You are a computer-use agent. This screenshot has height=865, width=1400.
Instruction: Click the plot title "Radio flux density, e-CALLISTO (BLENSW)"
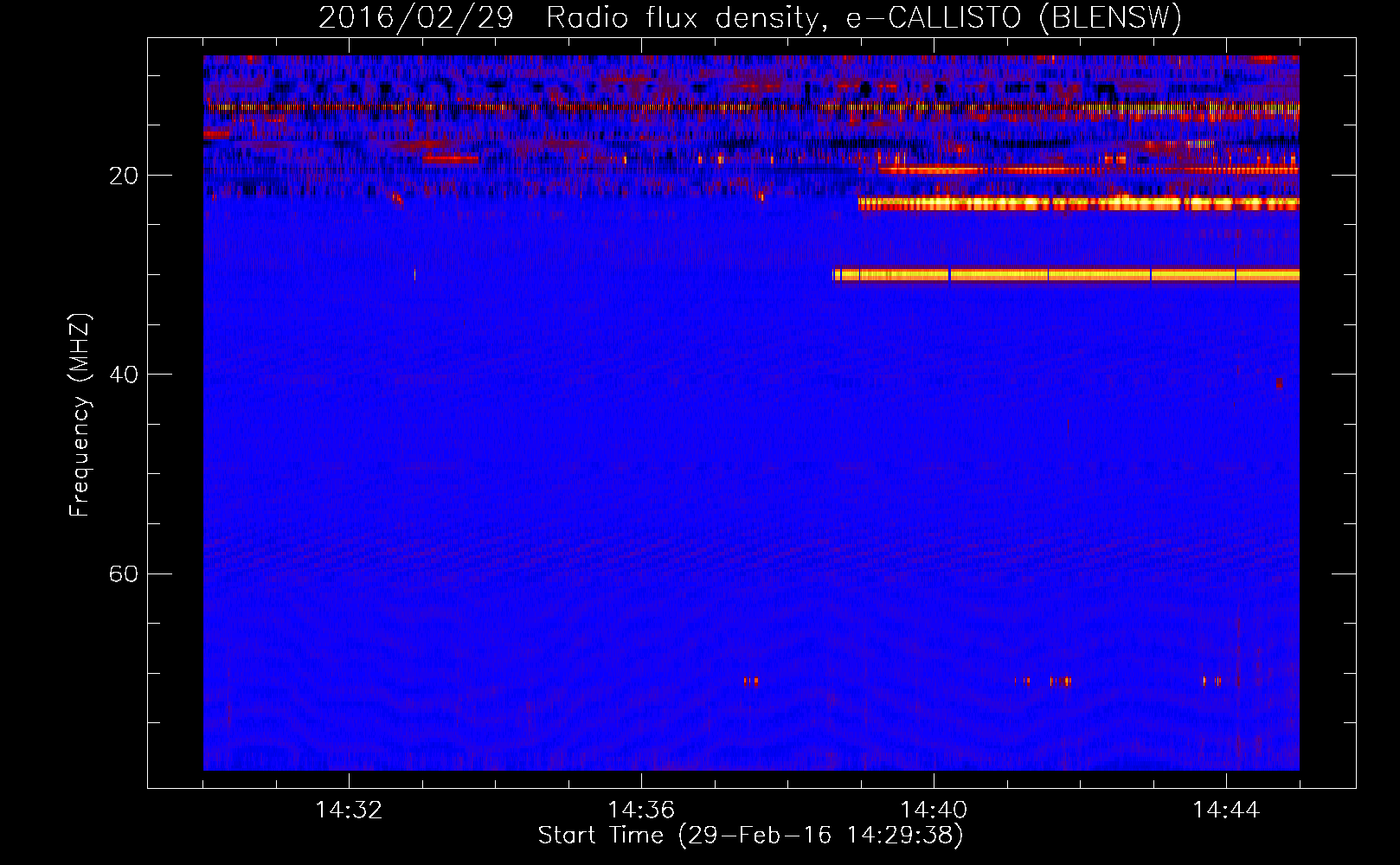tap(864, 18)
